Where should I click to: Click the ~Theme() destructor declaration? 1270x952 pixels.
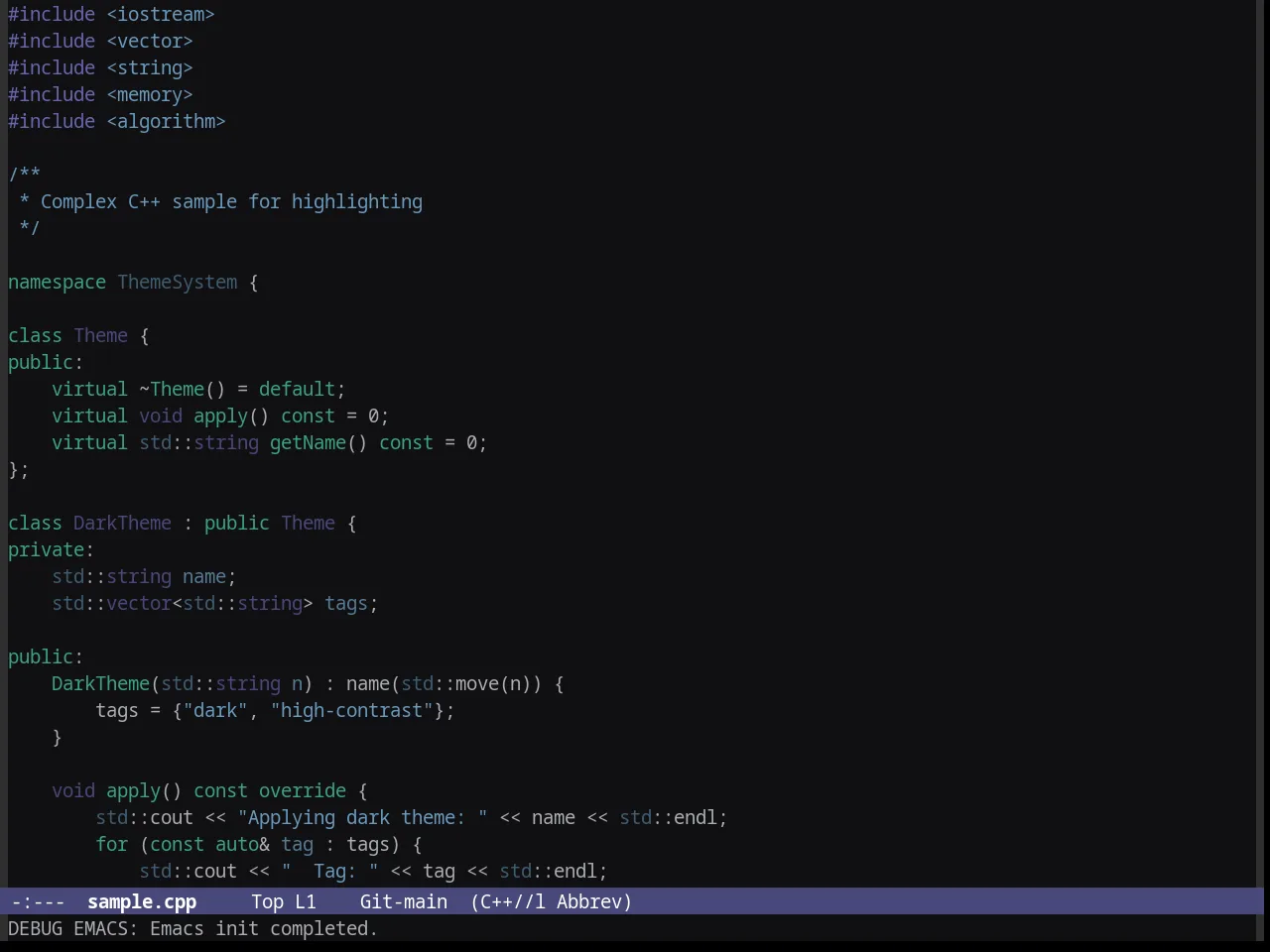point(183,389)
